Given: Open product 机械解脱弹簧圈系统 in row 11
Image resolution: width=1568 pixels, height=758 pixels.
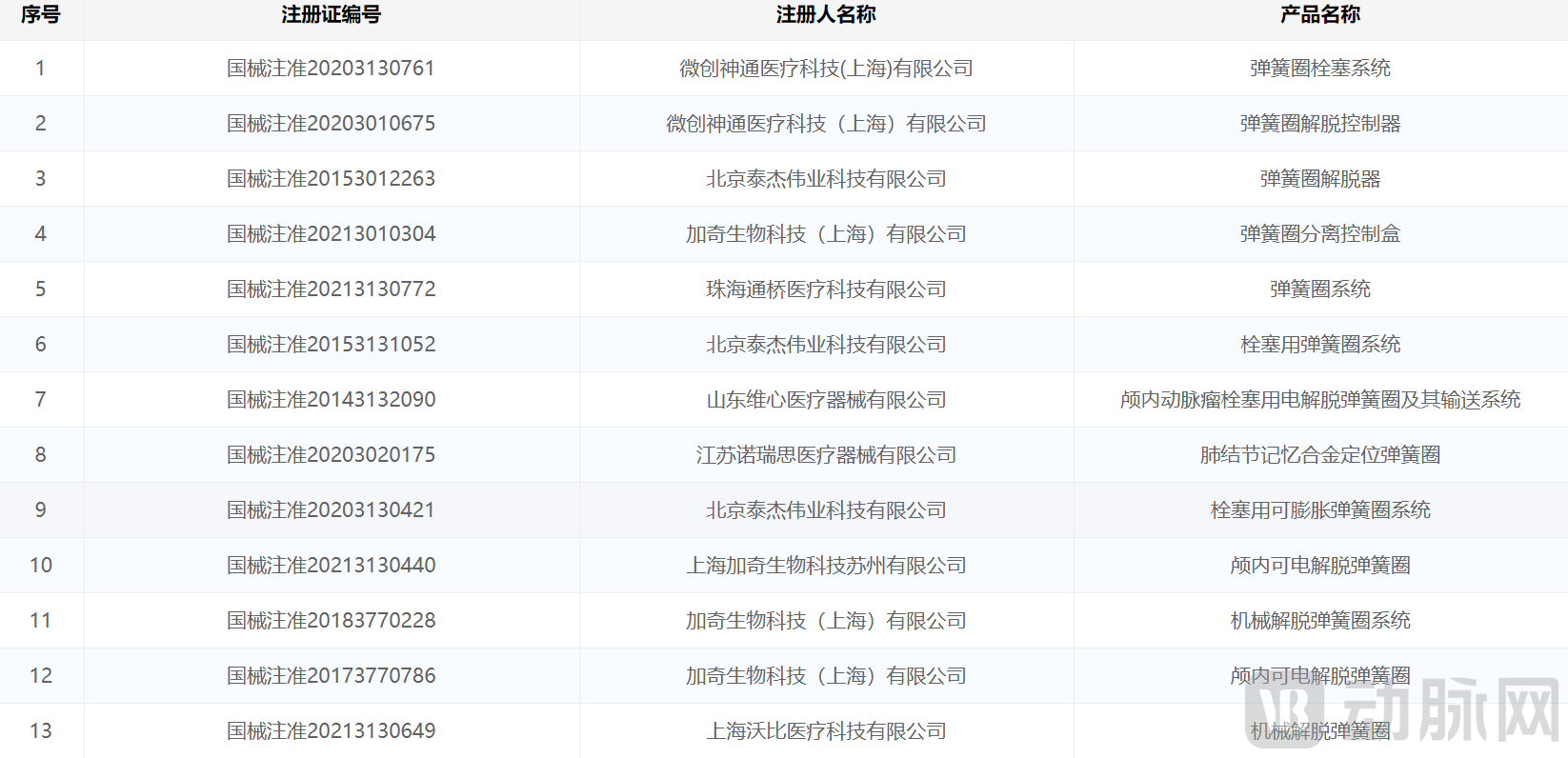Looking at the screenshot, I should click(1319, 621).
